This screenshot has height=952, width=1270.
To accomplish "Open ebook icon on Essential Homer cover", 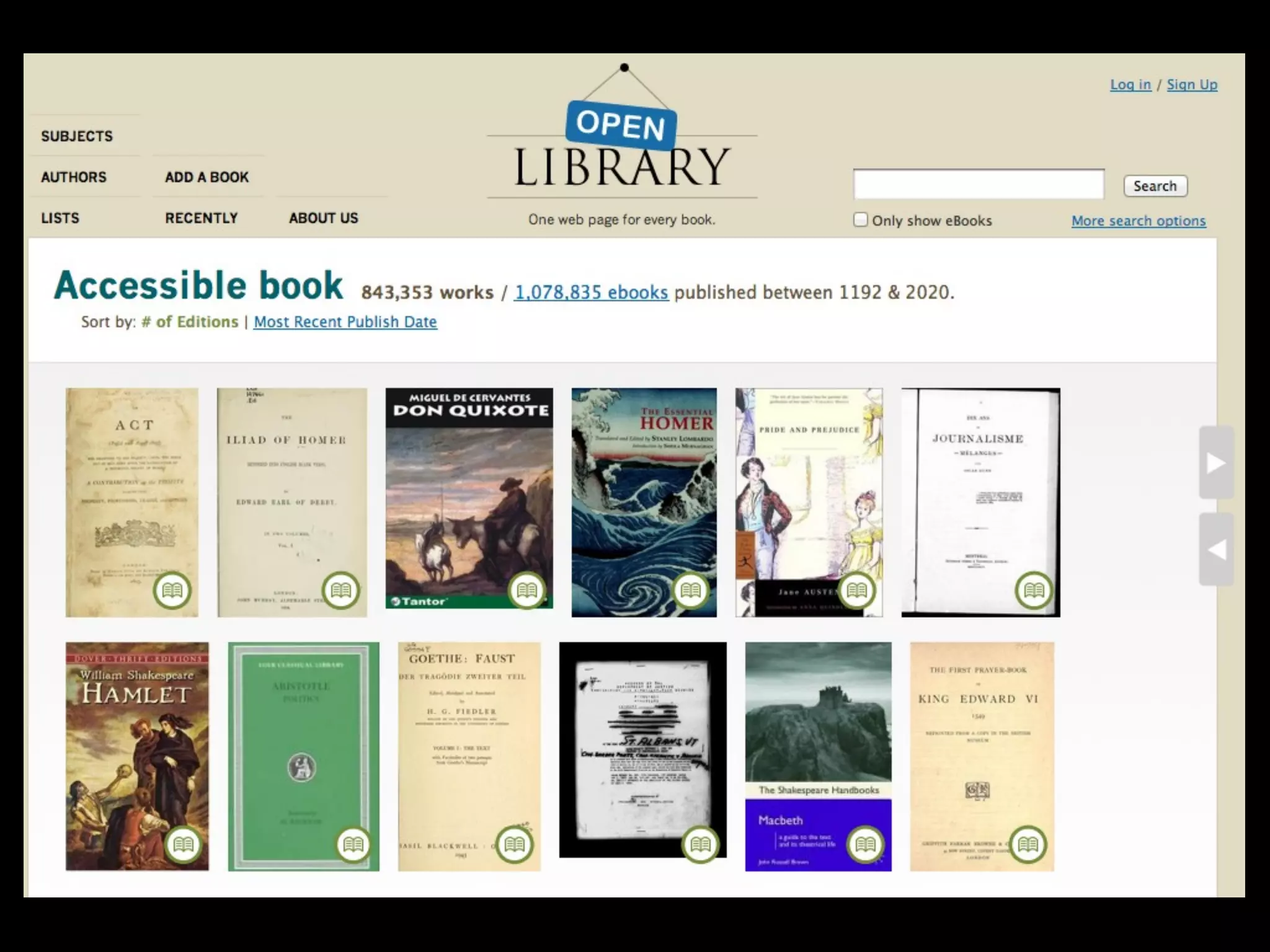I will [x=690, y=590].
